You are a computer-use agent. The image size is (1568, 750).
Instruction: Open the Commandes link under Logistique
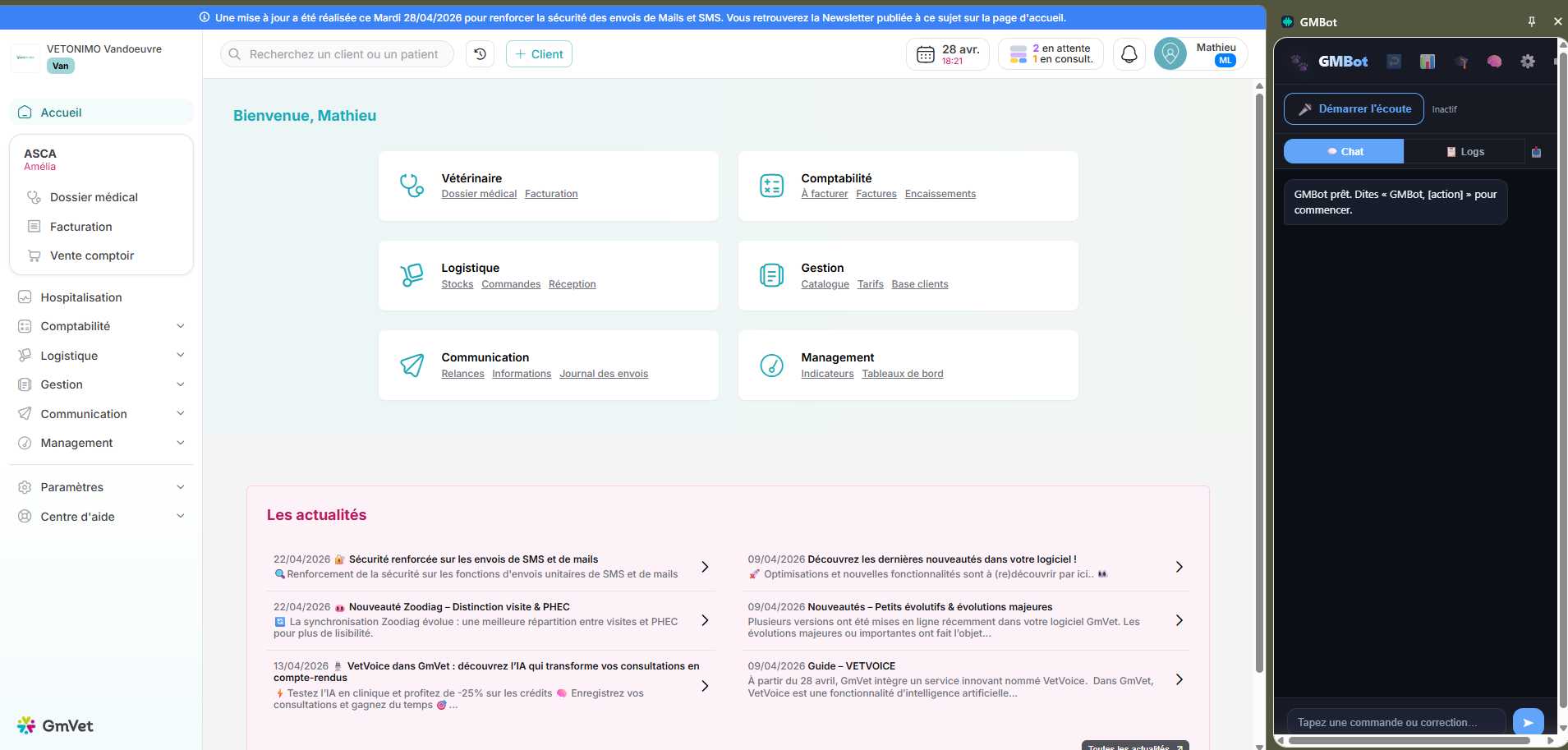coord(511,284)
